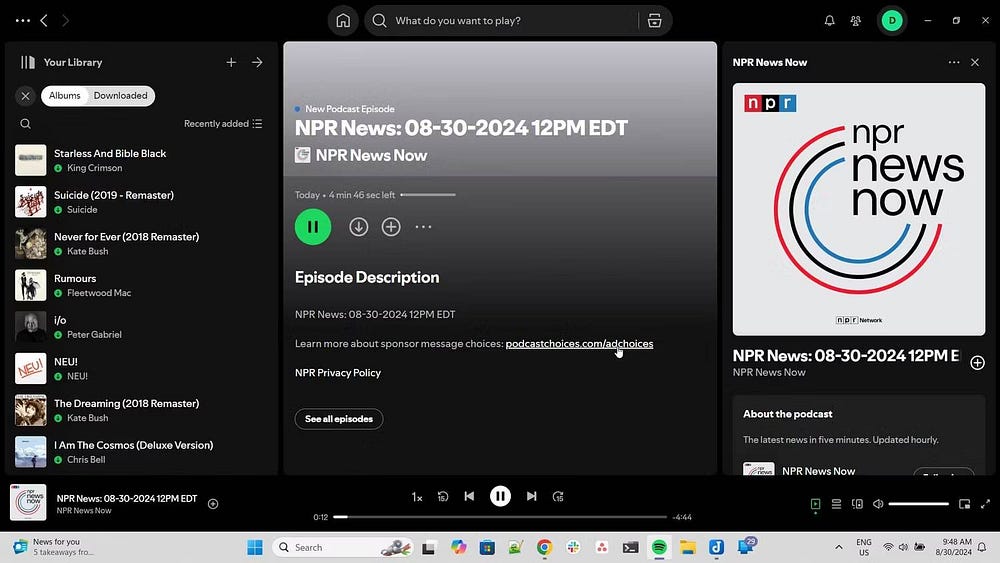
Task: Select the Downloaded filter chip
Action: click(x=120, y=96)
